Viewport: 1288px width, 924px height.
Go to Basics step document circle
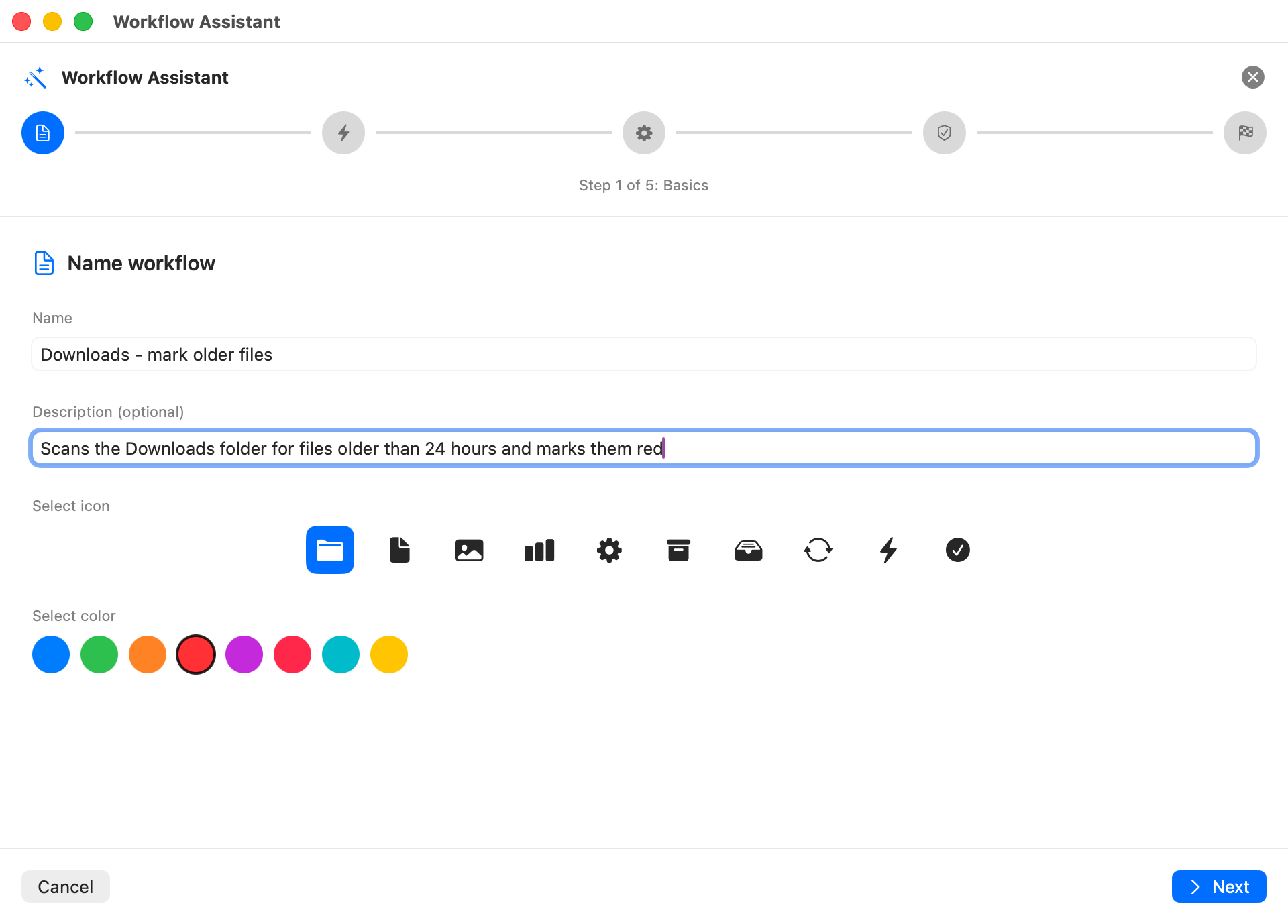tap(43, 133)
